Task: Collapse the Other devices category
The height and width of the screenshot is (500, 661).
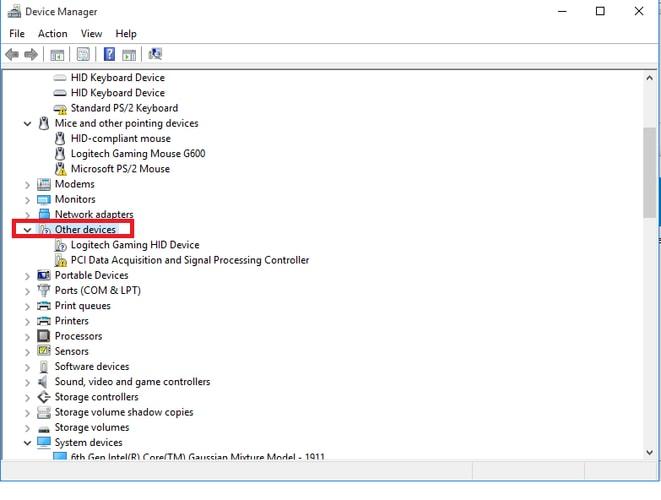Action: pyautogui.click(x=27, y=230)
